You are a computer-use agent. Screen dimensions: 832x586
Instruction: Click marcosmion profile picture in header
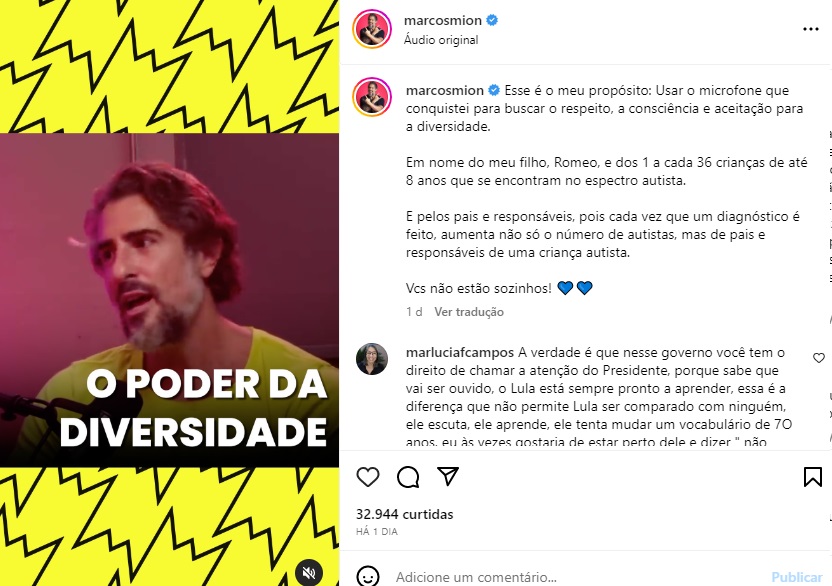[372, 29]
